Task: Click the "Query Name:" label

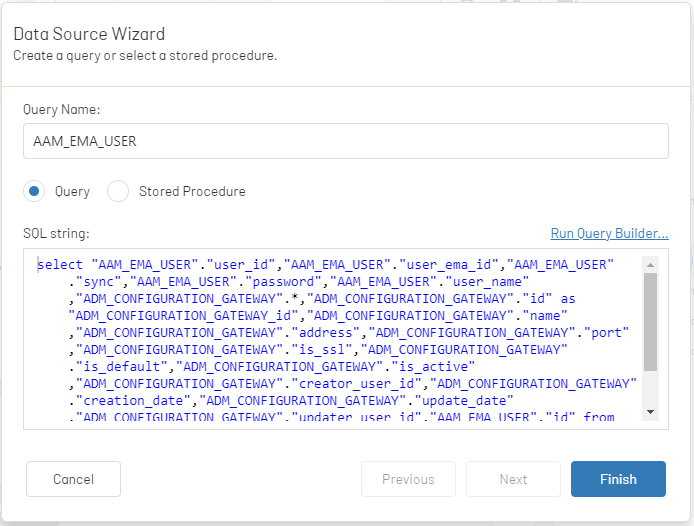Action: click(62, 109)
